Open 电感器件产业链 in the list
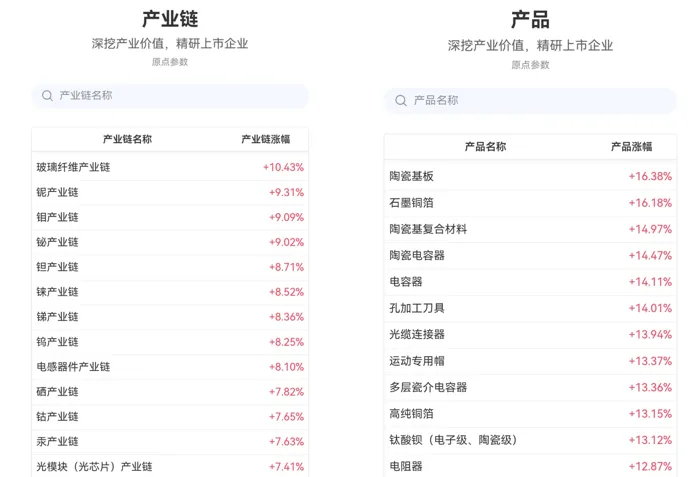This screenshot has width=700, height=477. click(x=170, y=367)
